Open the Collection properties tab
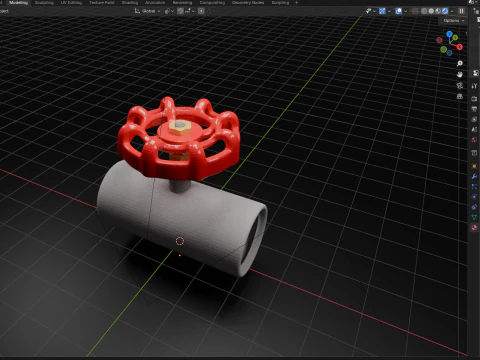This screenshot has width=480, height=360. 474,153
